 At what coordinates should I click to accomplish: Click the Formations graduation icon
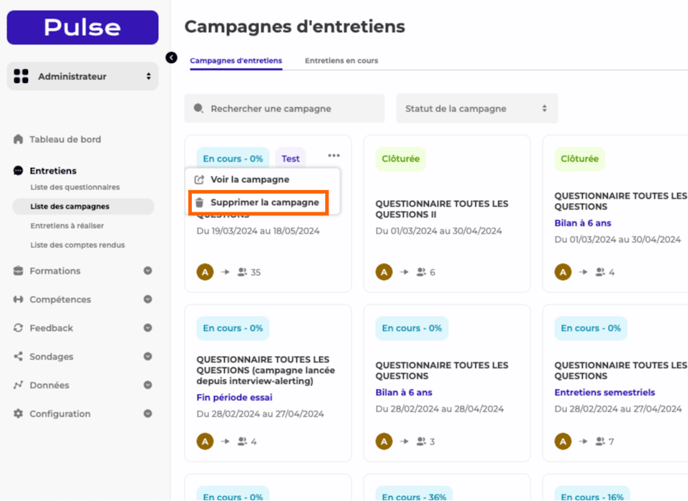(18, 271)
